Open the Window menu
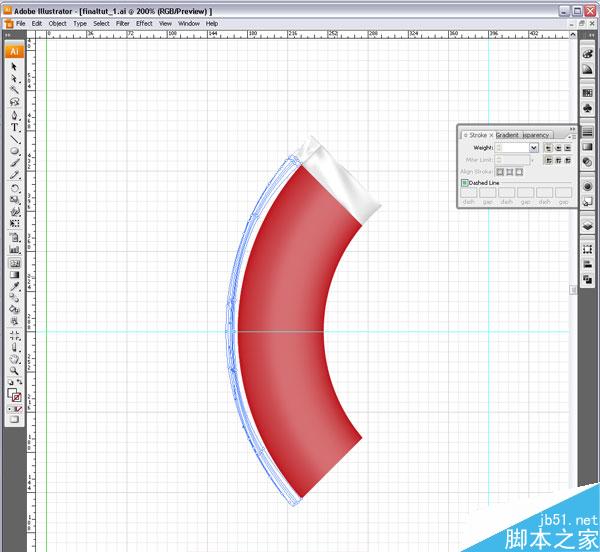 pyautogui.click(x=189, y=23)
